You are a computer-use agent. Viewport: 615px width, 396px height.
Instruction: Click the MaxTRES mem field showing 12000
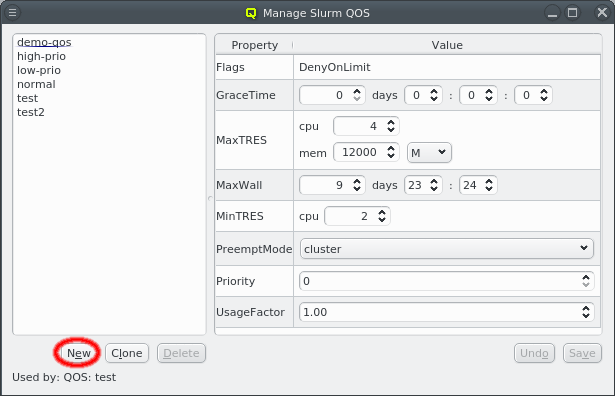pyautogui.click(x=366, y=152)
